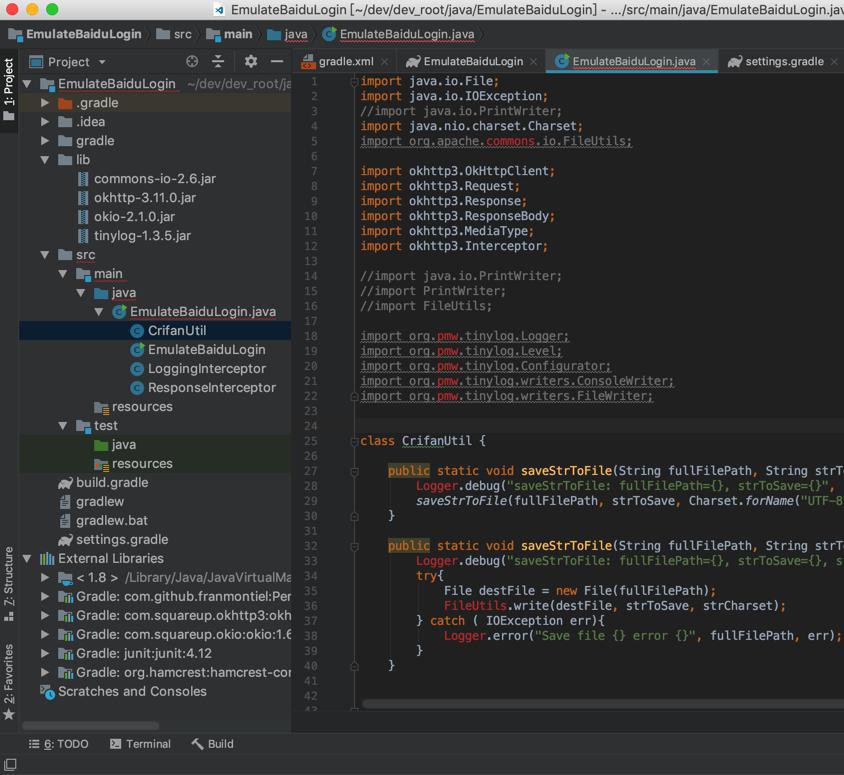Click the Collapse All icon in Project panel

click(x=217, y=61)
